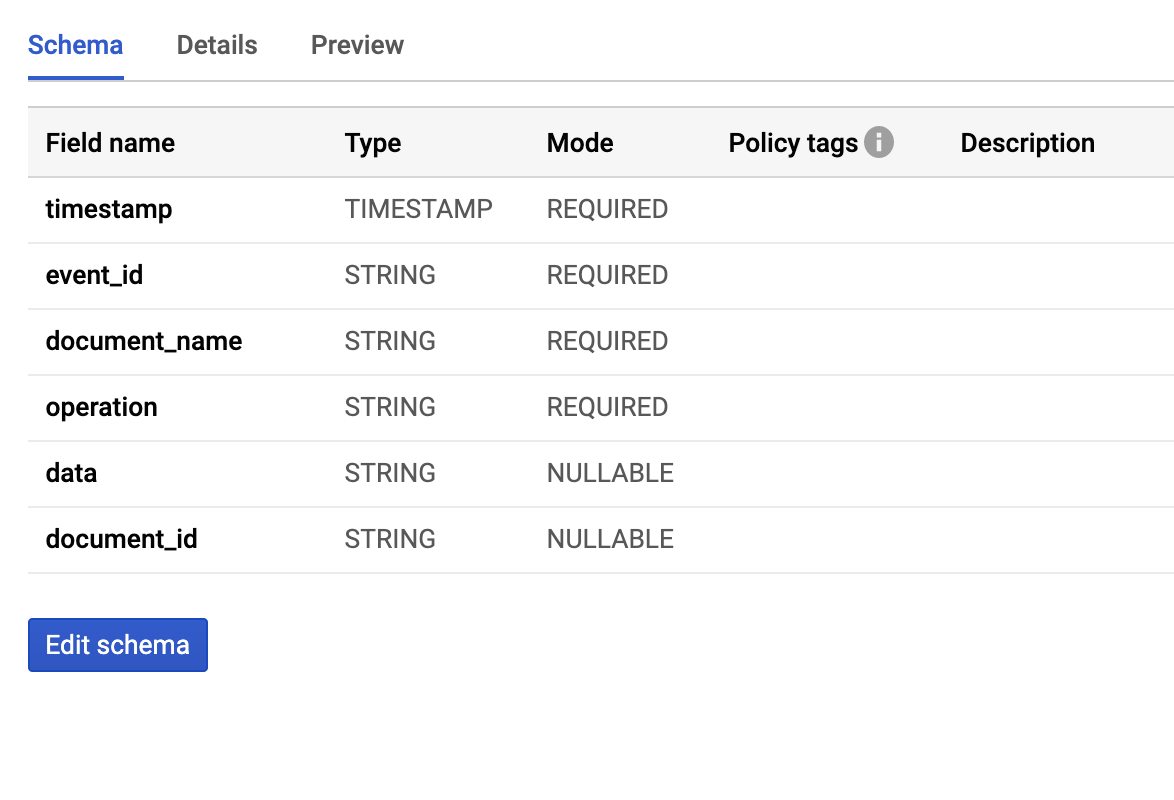
Task: Select the operation field row
Action: tap(101, 407)
